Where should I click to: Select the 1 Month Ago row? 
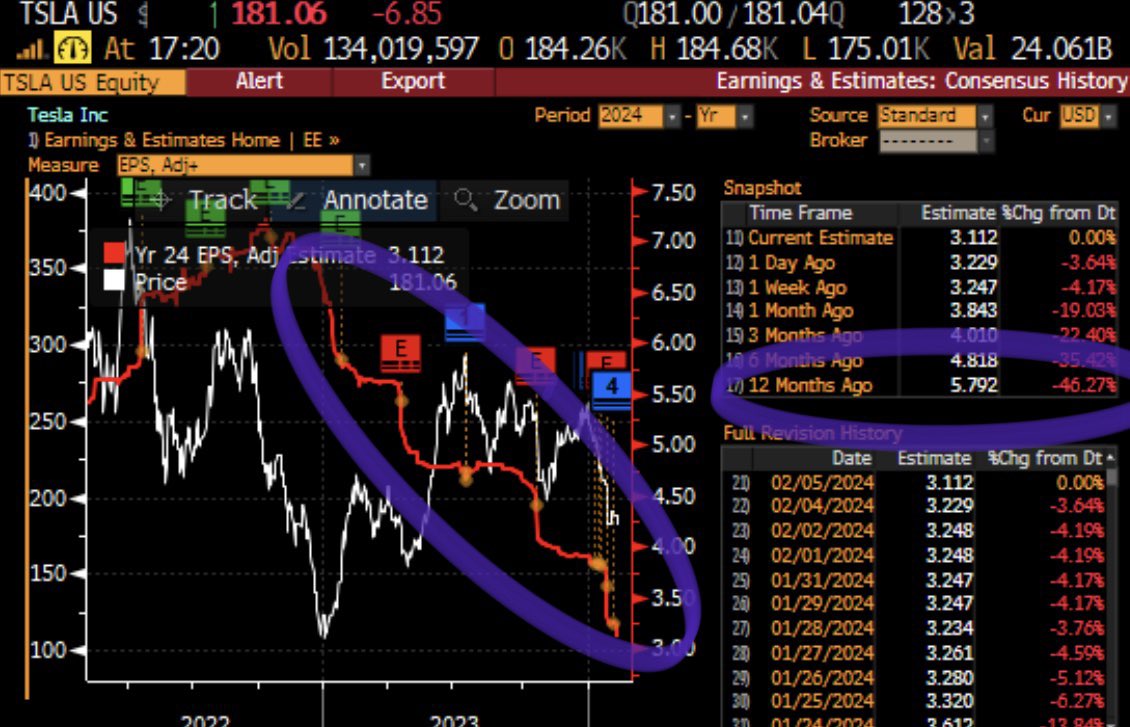pos(920,311)
